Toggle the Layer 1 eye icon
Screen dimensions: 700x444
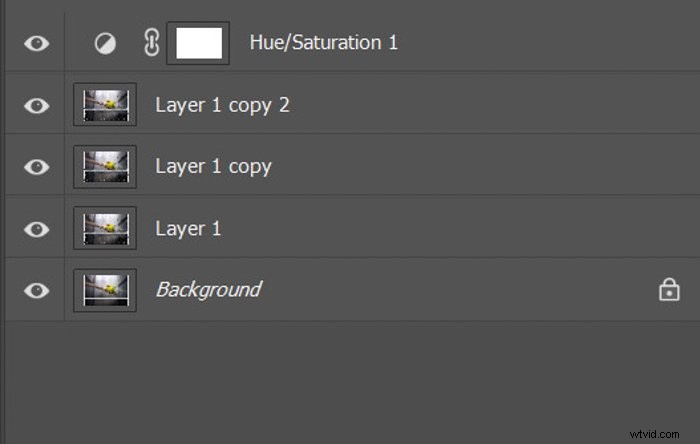pos(36,229)
